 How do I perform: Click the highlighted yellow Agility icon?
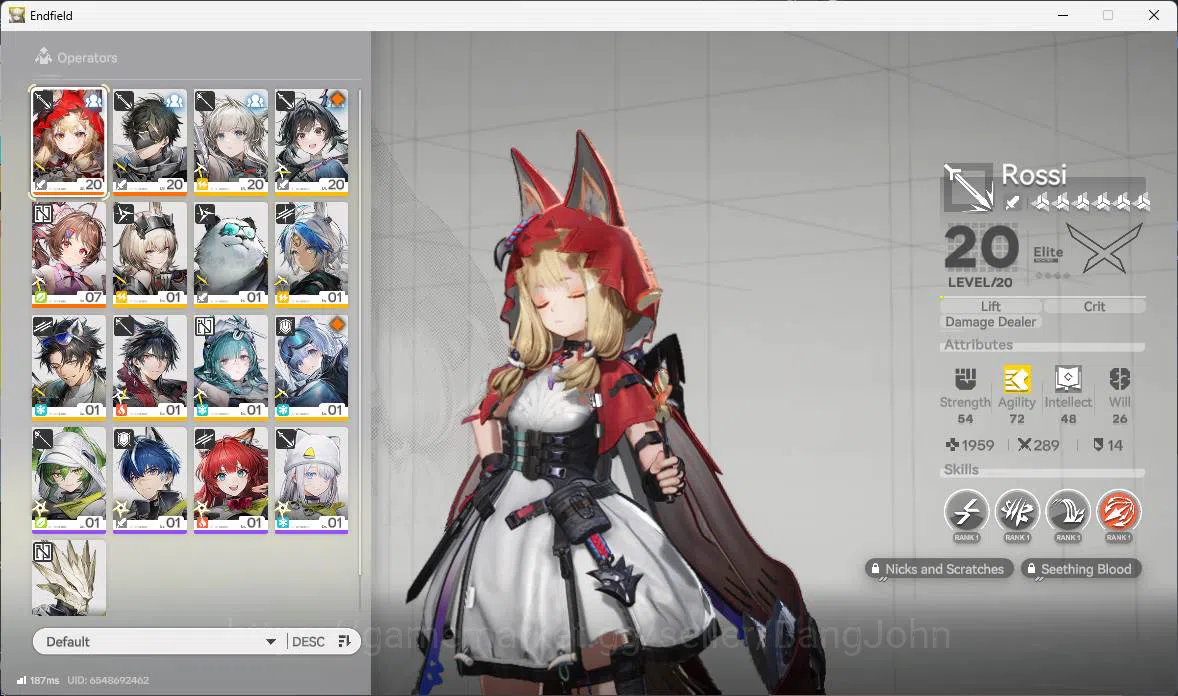click(1016, 379)
